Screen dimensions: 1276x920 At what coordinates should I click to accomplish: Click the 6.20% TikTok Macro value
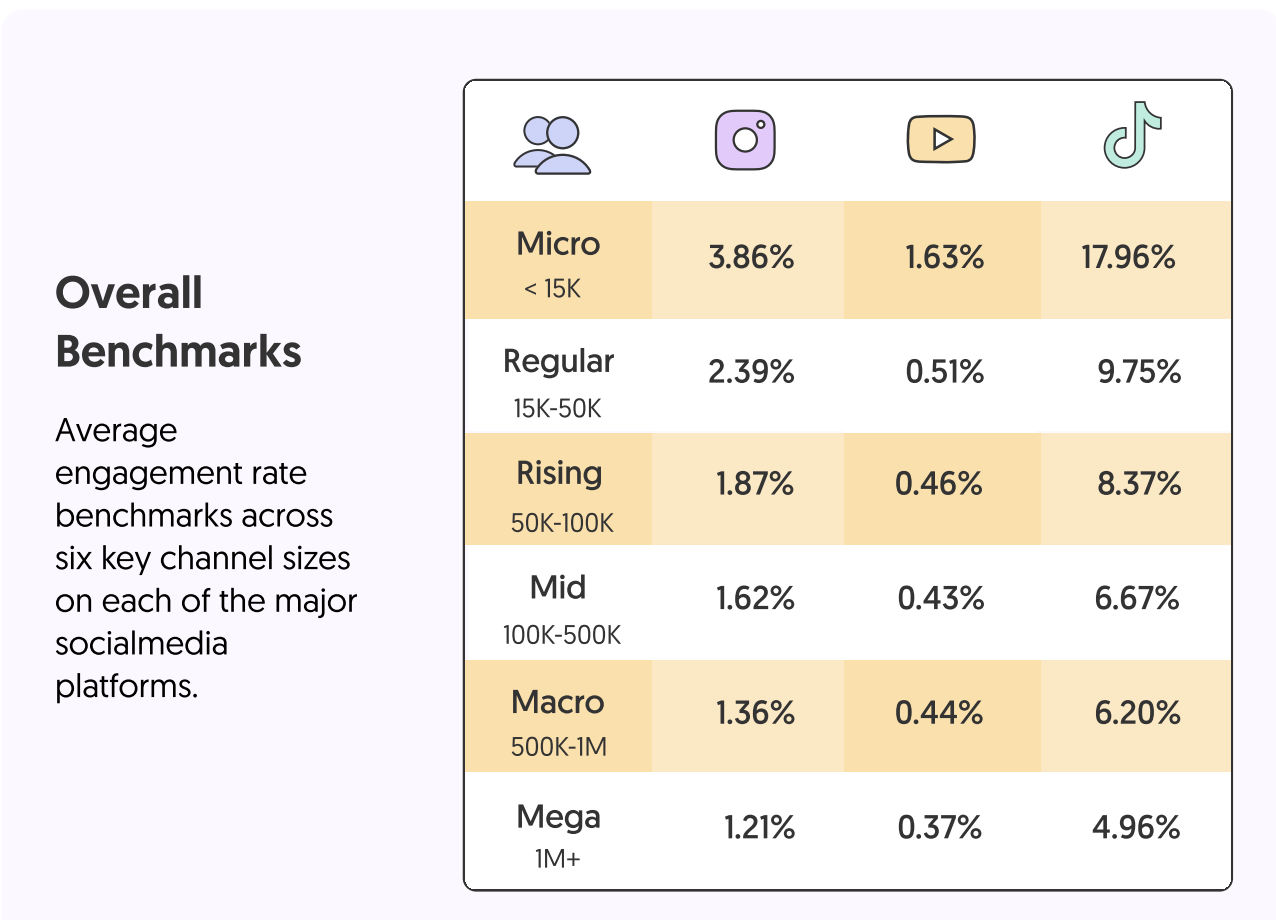tap(1138, 713)
